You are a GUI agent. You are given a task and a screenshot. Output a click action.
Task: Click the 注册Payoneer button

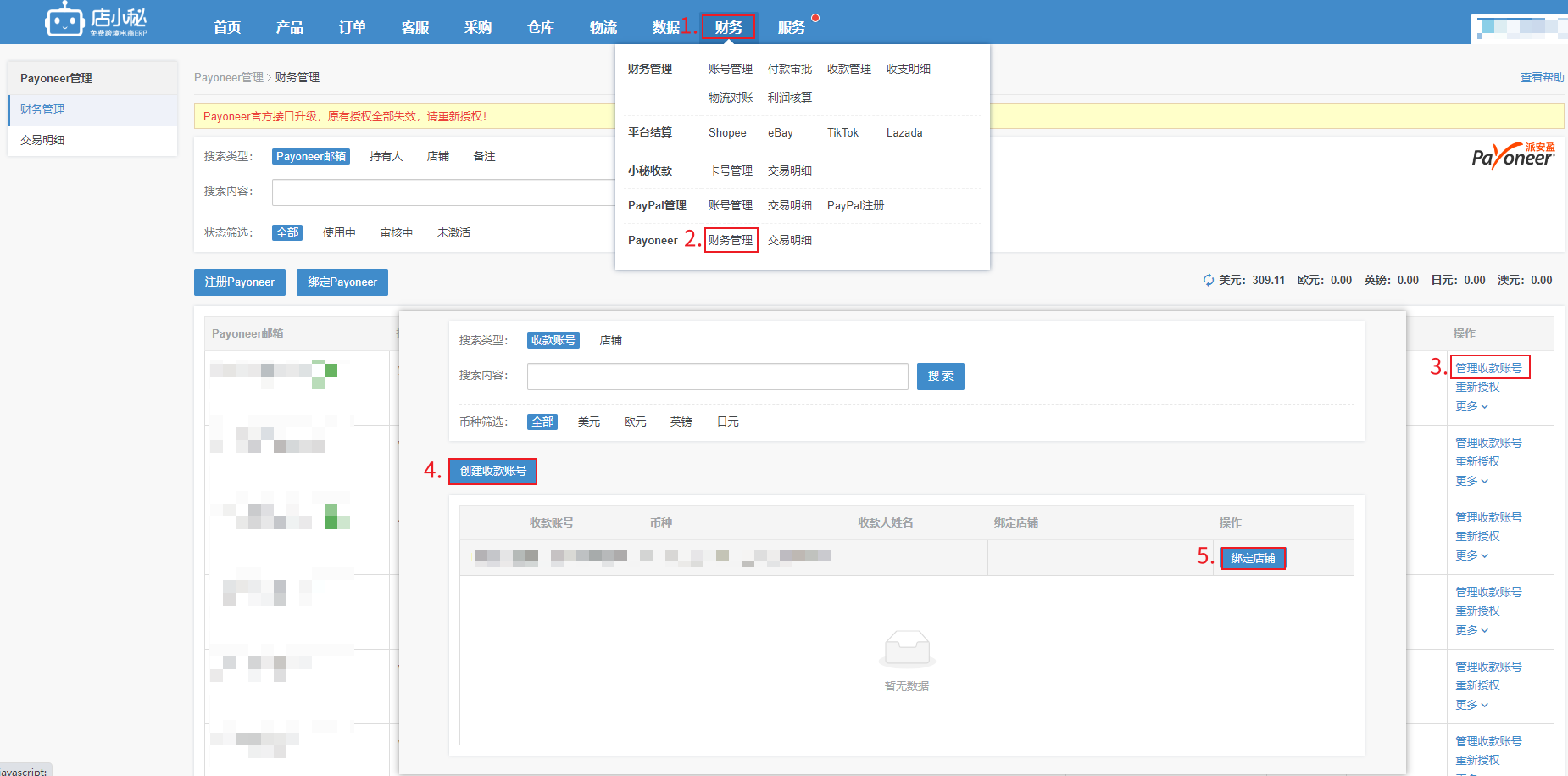(x=240, y=282)
